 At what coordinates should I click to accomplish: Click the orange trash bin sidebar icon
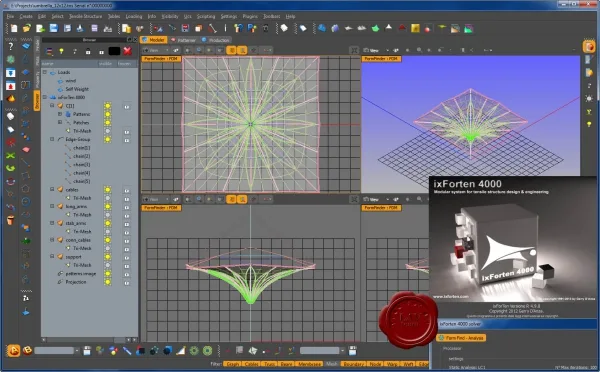pyautogui.click(x=11, y=220)
